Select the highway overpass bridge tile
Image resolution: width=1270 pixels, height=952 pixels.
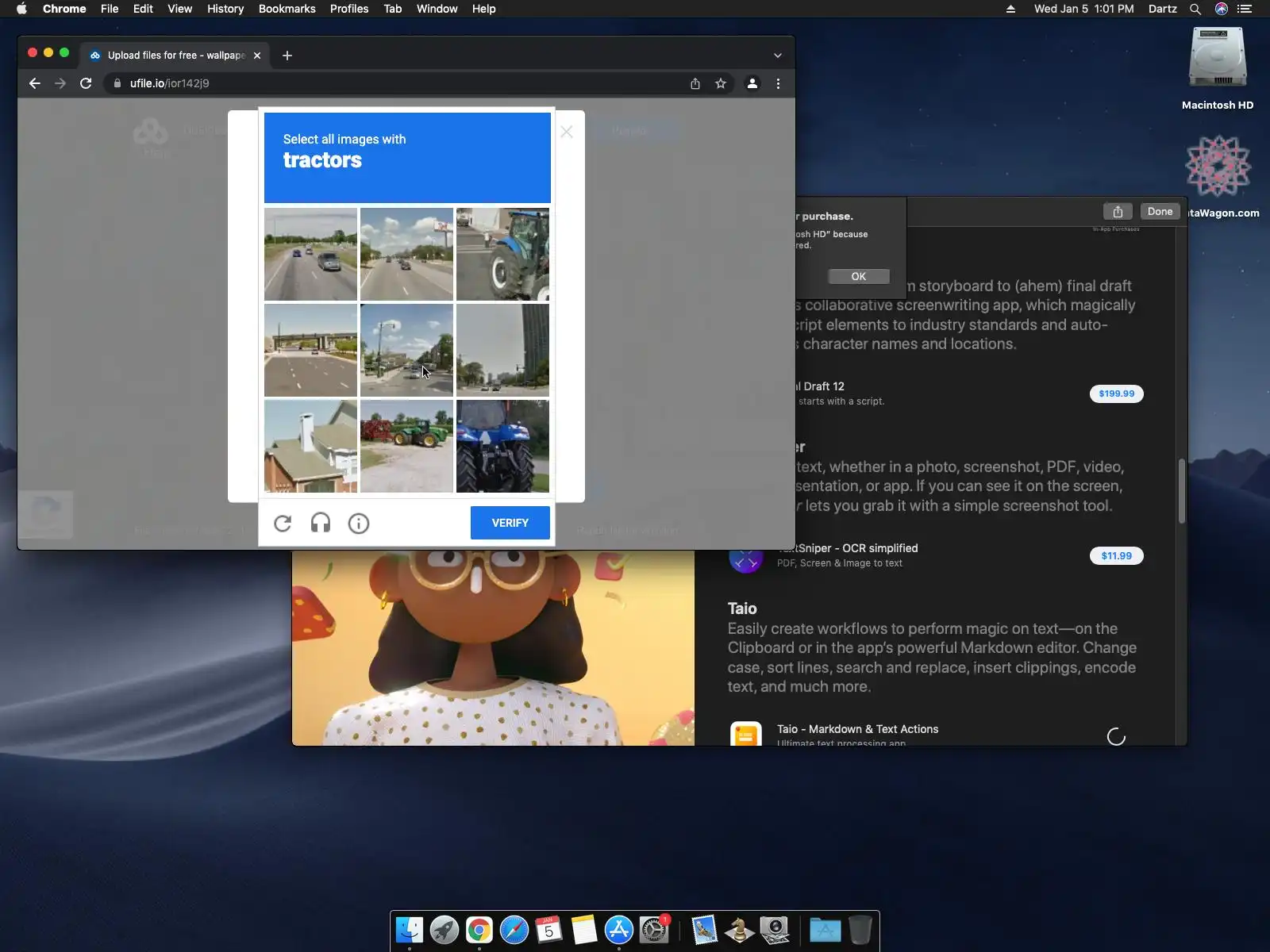[310, 350]
